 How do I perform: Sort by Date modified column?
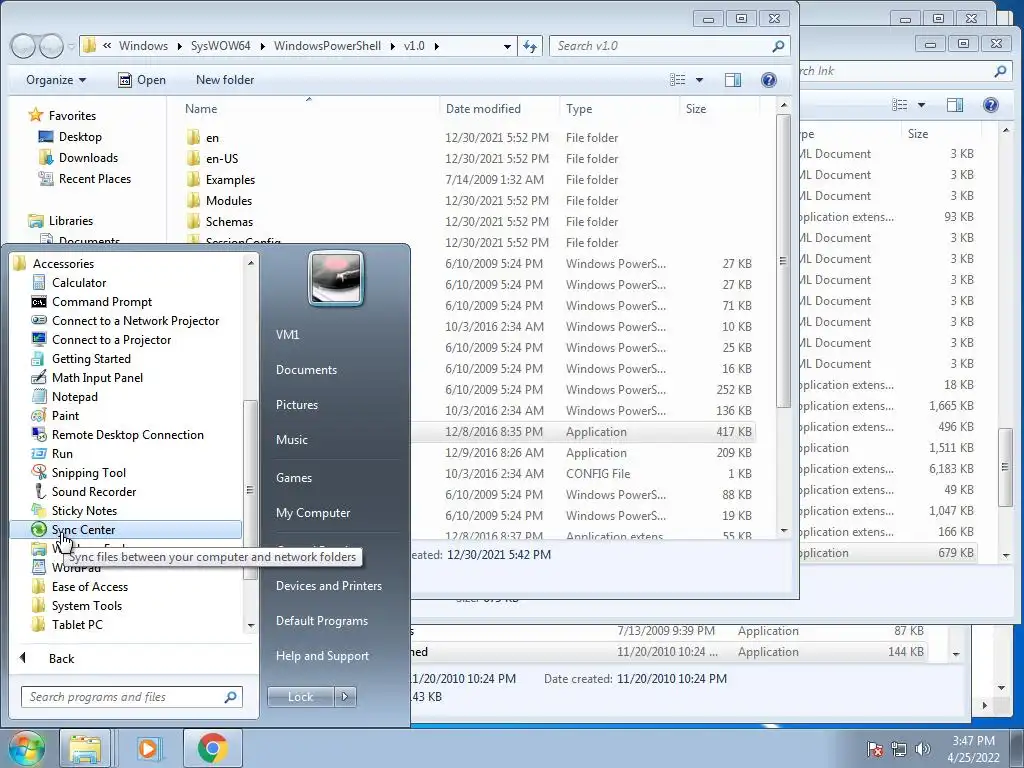483,109
